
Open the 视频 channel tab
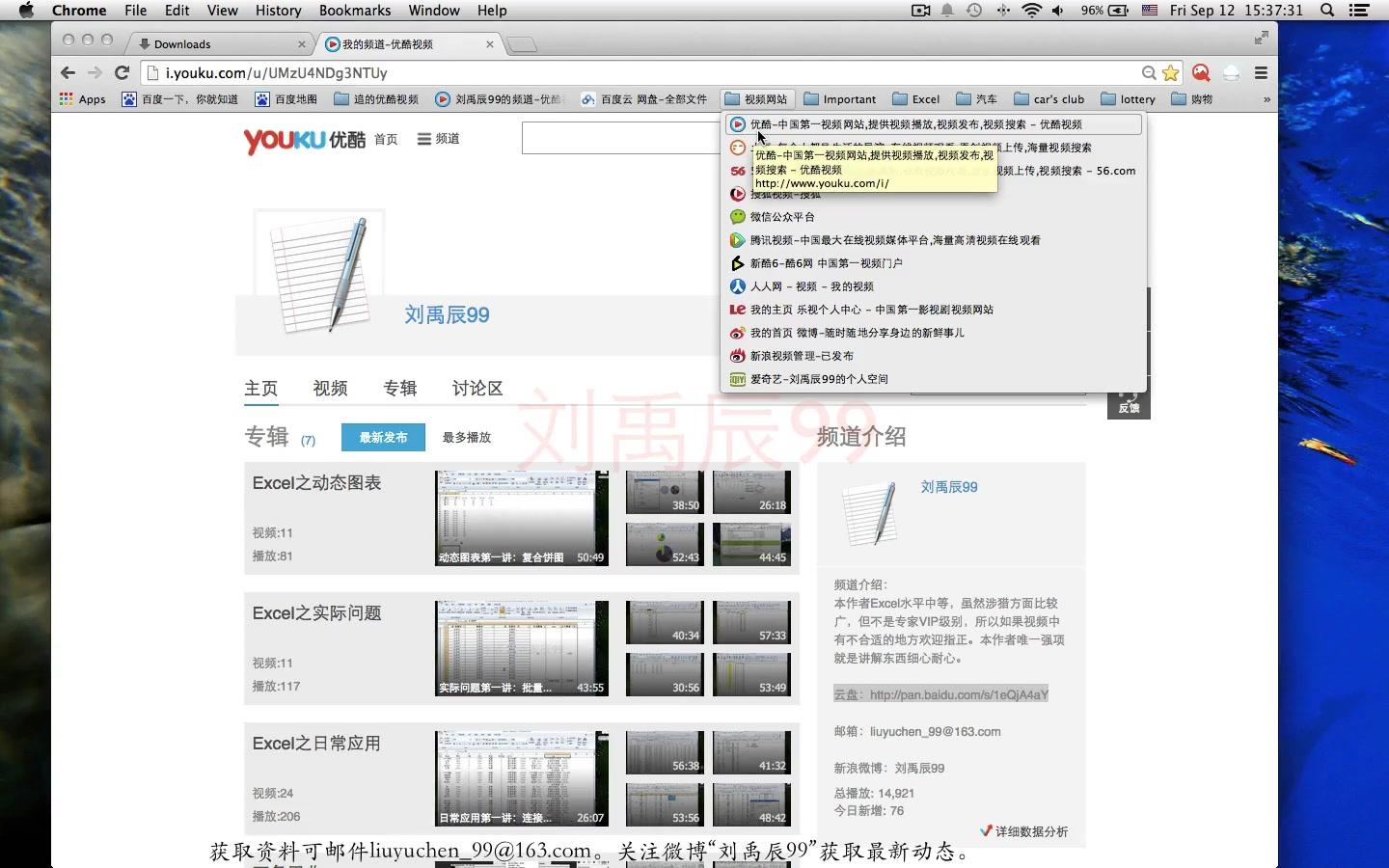coord(330,388)
